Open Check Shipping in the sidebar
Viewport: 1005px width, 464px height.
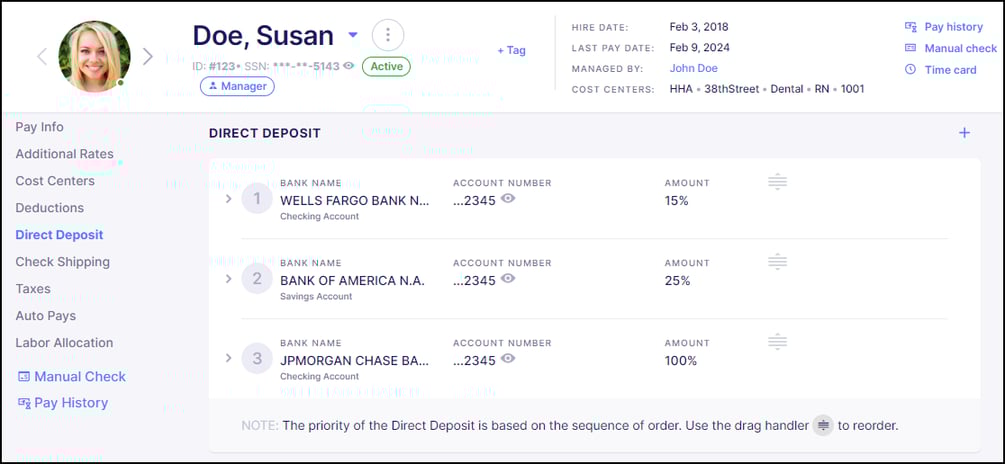[62, 262]
